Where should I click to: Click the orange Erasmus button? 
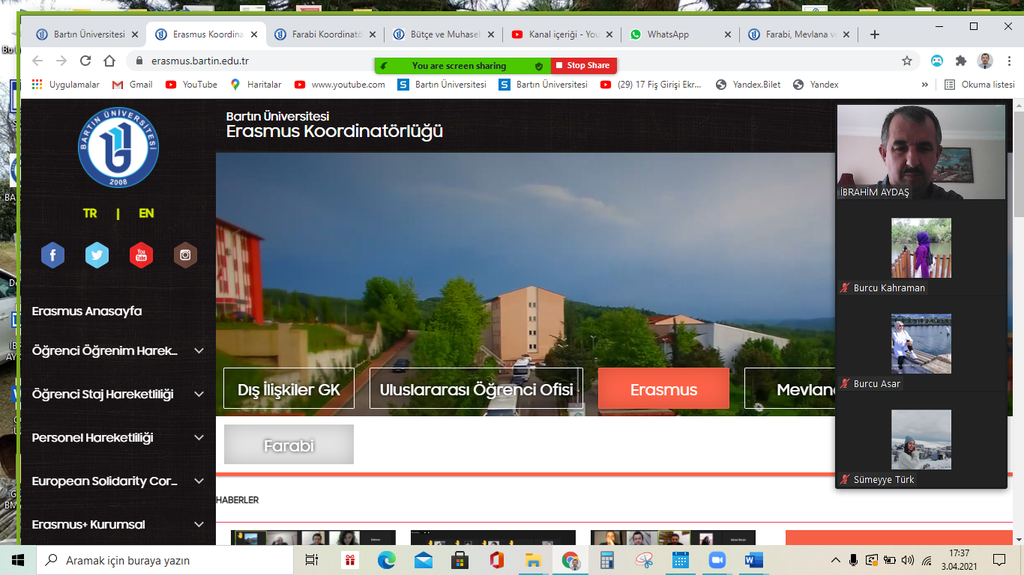(x=664, y=389)
